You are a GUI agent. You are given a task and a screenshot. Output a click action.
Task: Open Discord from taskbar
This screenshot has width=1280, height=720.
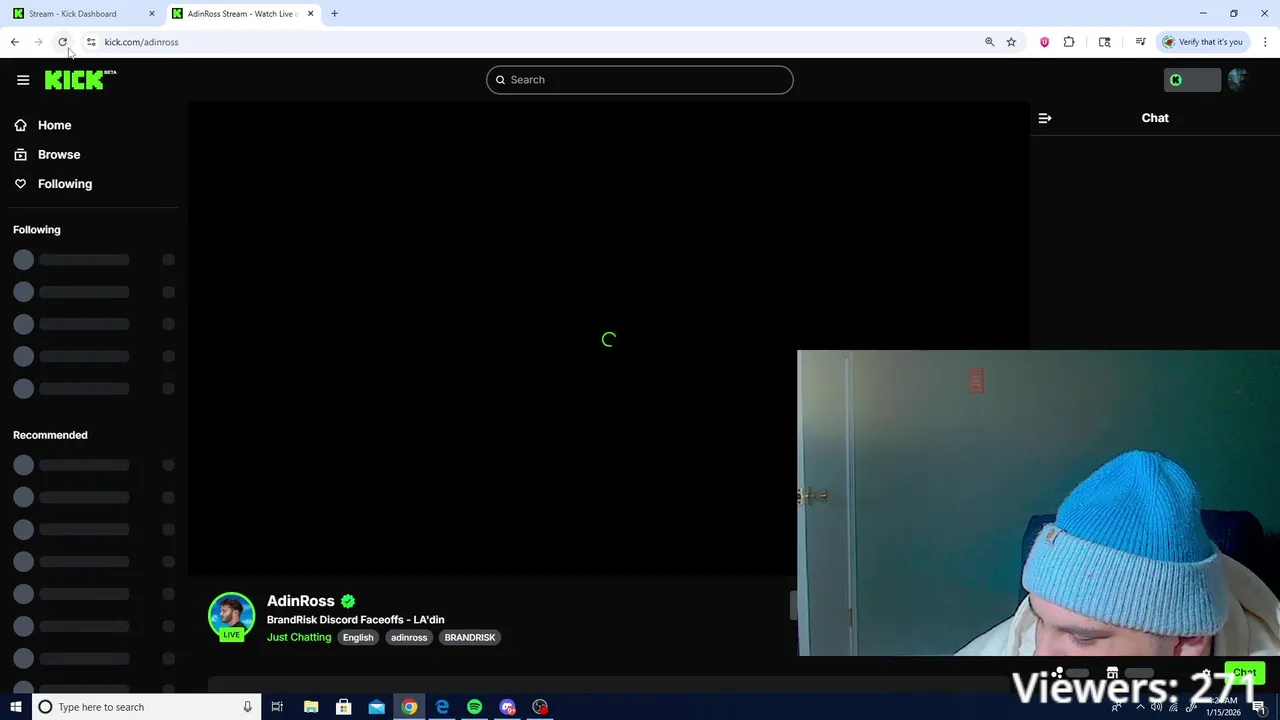[x=507, y=707]
